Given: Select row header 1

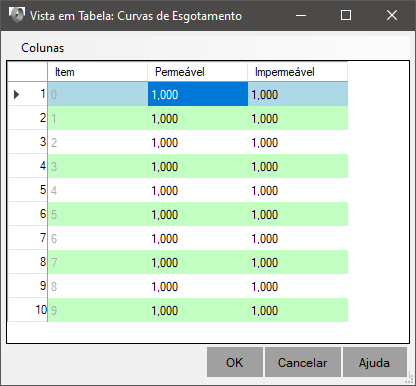Looking at the screenshot, I should coord(28,94).
